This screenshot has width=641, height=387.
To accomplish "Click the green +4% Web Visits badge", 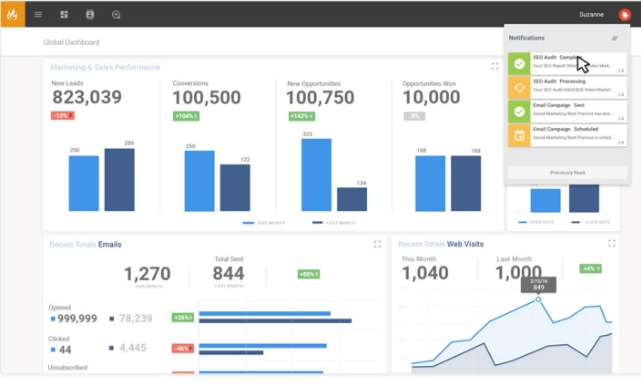I will [x=590, y=268].
